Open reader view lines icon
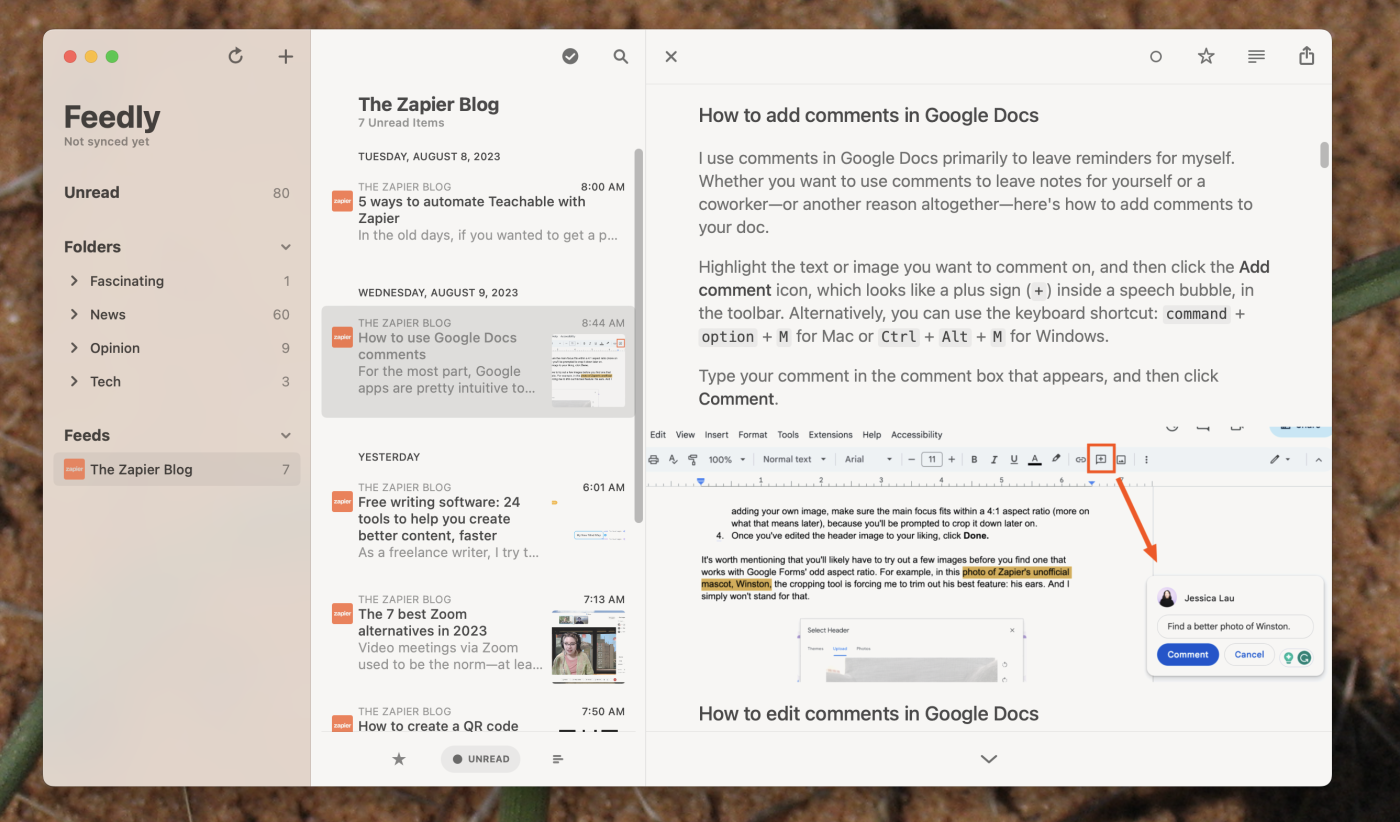Image resolution: width=1400 pixels, height=822 pixels. pos(1257,57)
